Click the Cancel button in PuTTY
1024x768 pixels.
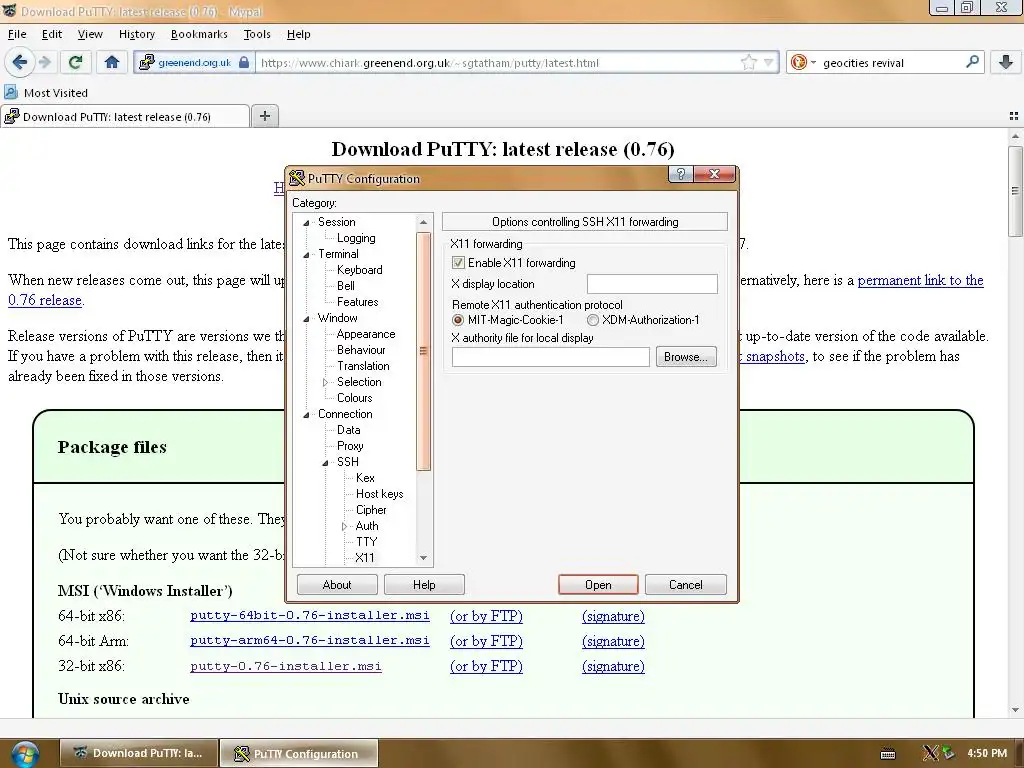click(686, 584)
